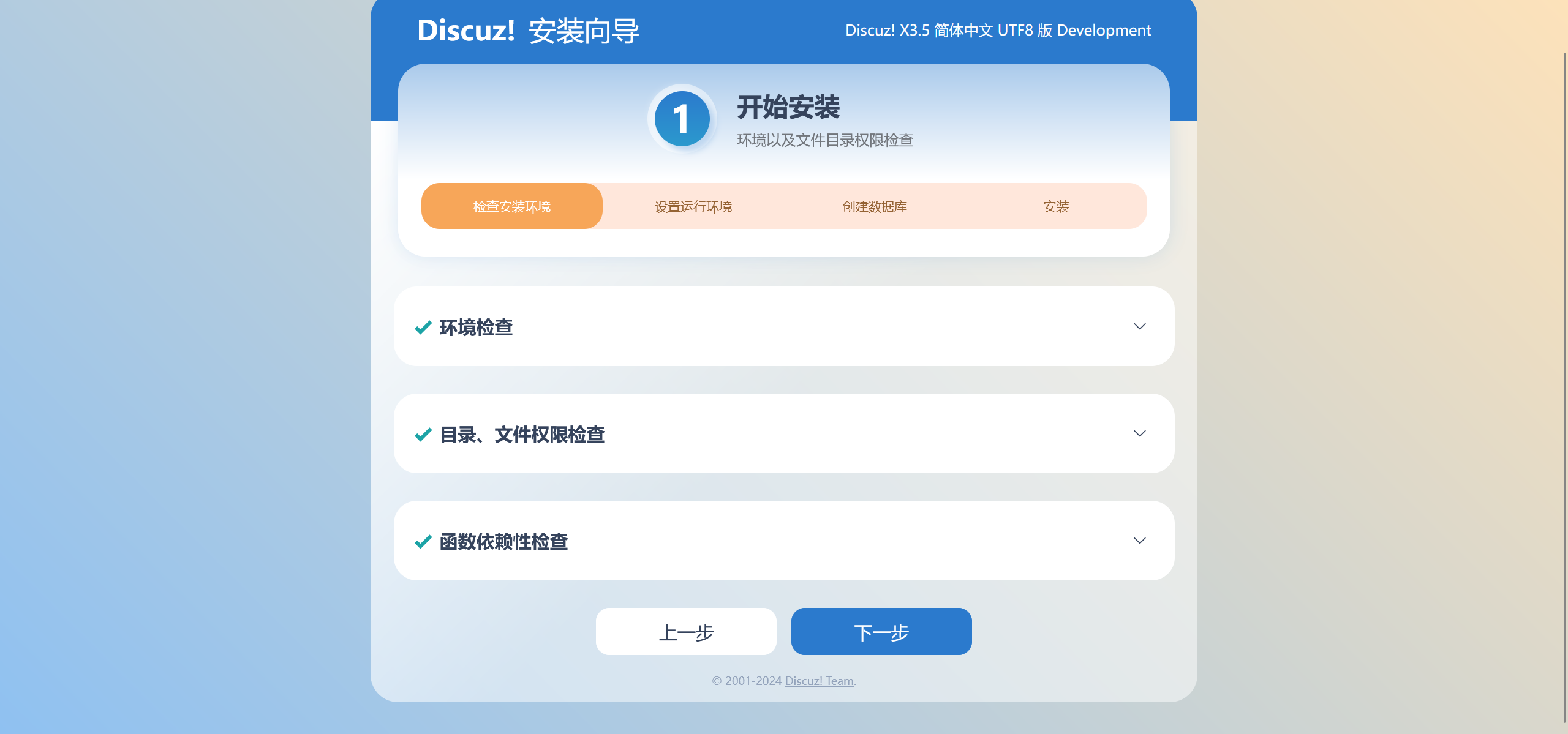
Task: Click the checkmark icon next to 目录、文件权限检查
Action: click(423, 435)
